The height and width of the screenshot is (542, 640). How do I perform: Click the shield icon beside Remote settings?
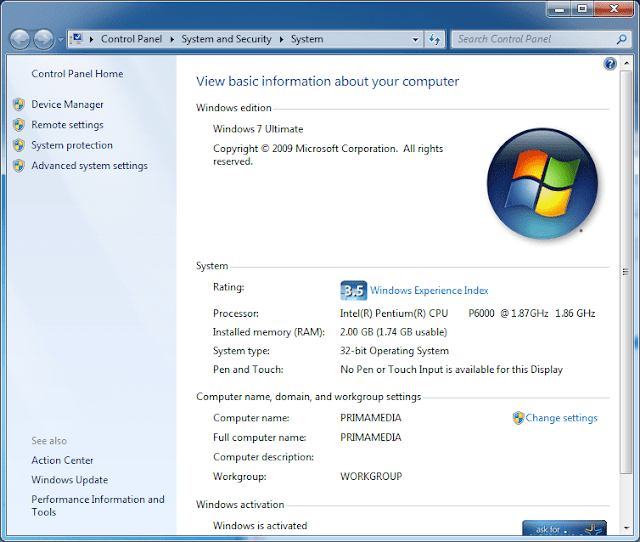(x=18, y=125)
